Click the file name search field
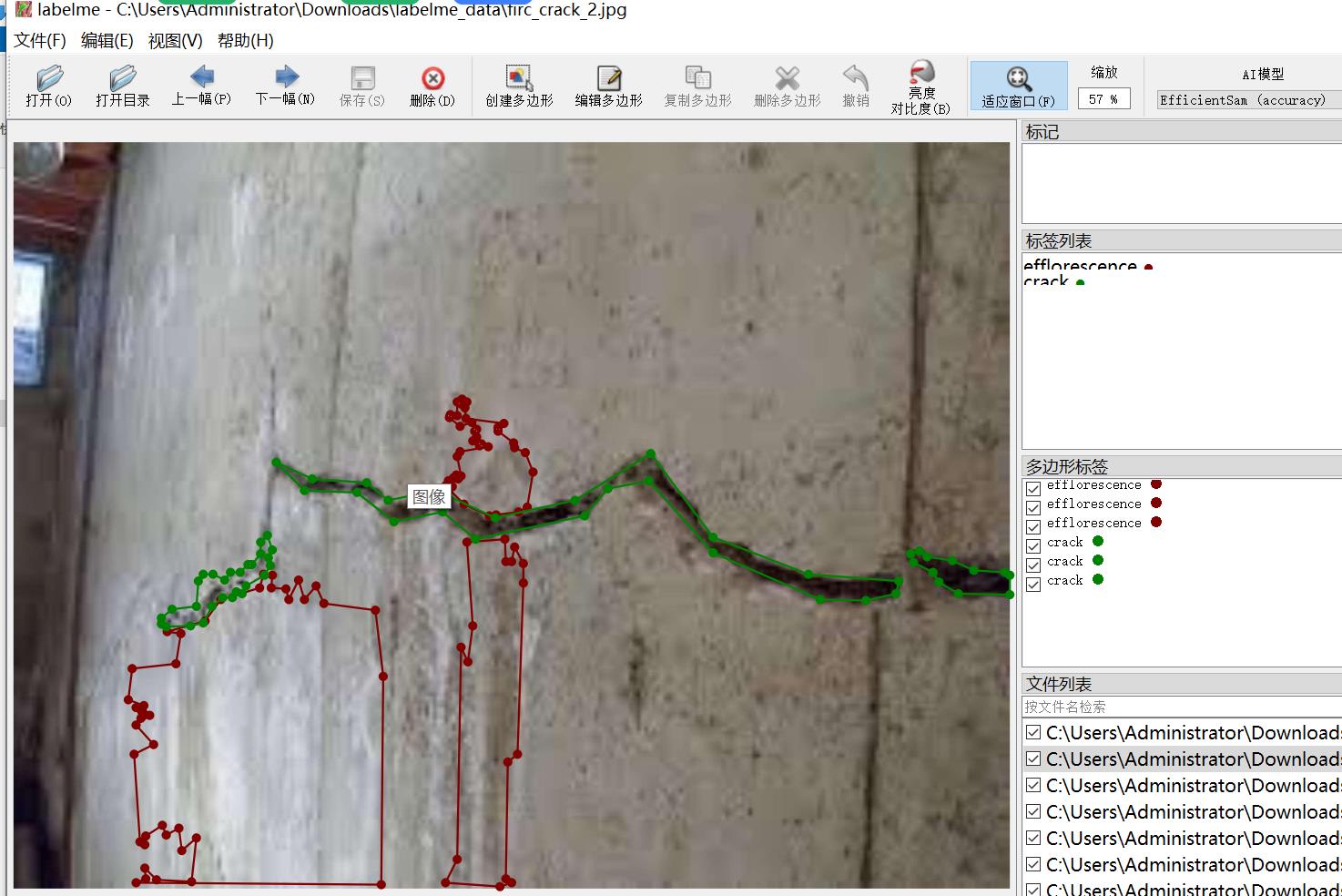Viewport: 1342px width, 896px height. pos(1181,707)
